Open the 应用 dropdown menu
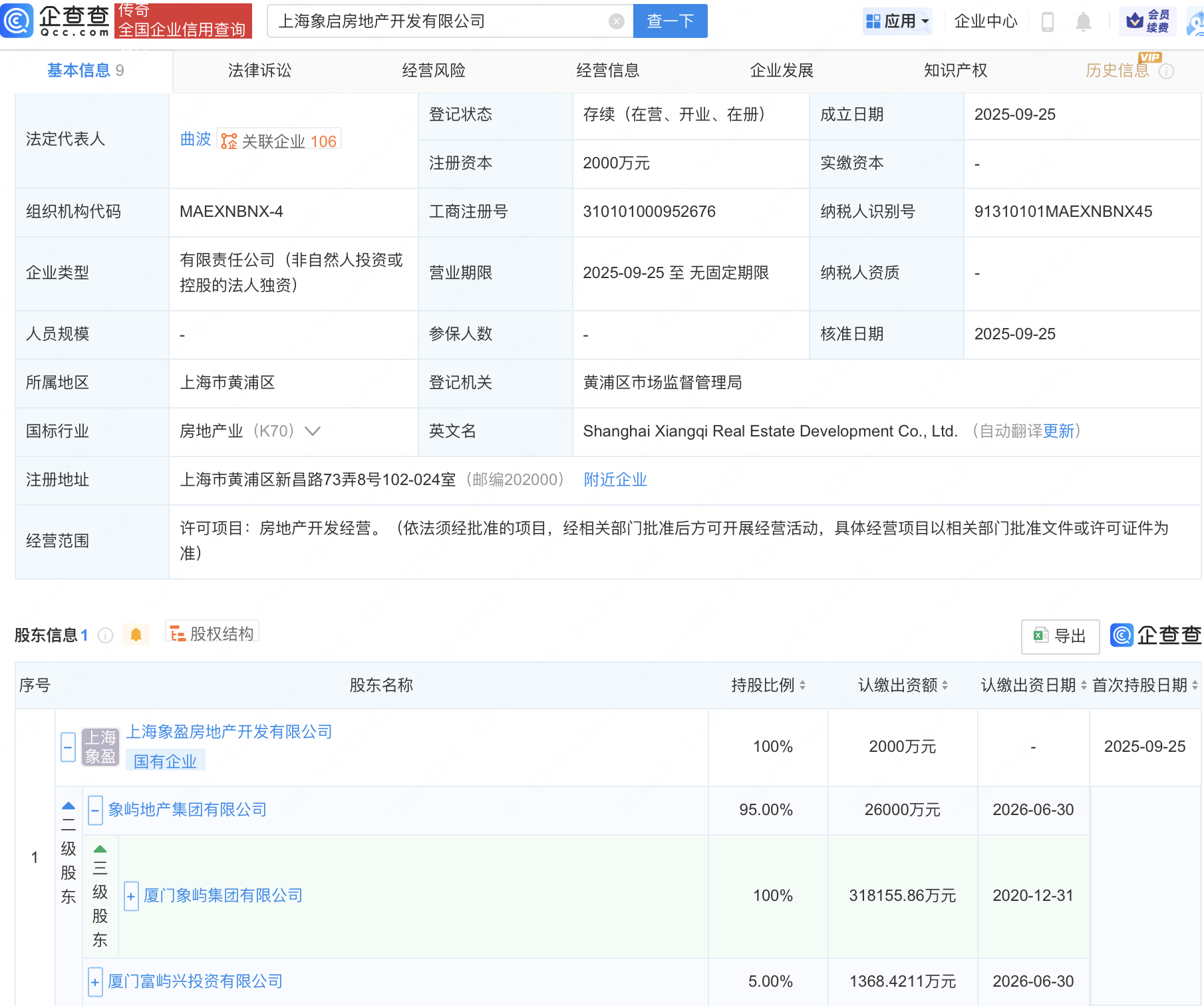The height and width of the screenshot is (1006, 1204). (x=897, y=21)
